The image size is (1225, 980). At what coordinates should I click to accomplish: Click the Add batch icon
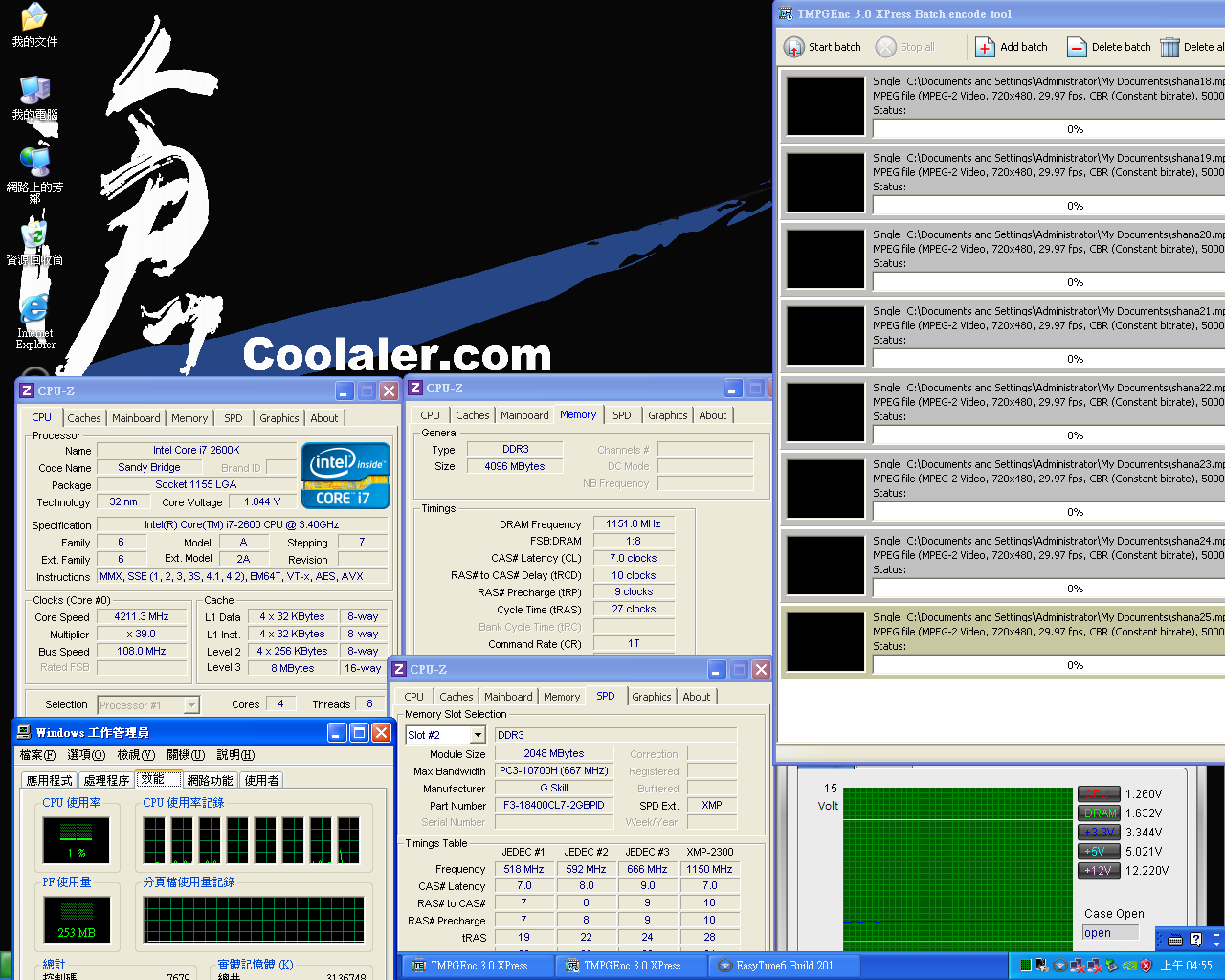click(x=985, y=47)
